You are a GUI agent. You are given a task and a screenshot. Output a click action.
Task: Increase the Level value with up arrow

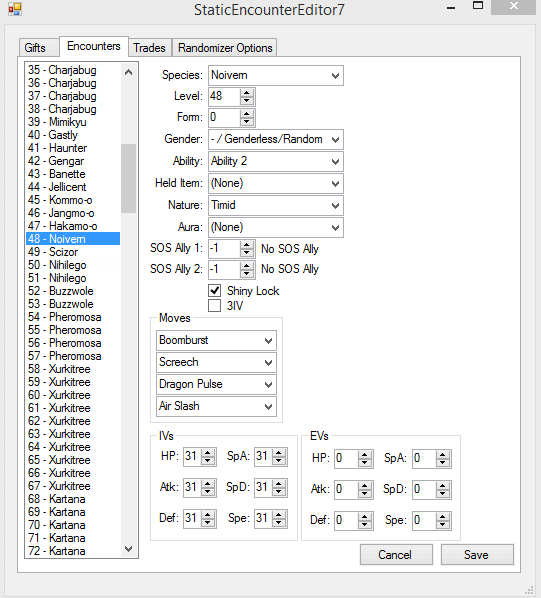tap(247, 93)
